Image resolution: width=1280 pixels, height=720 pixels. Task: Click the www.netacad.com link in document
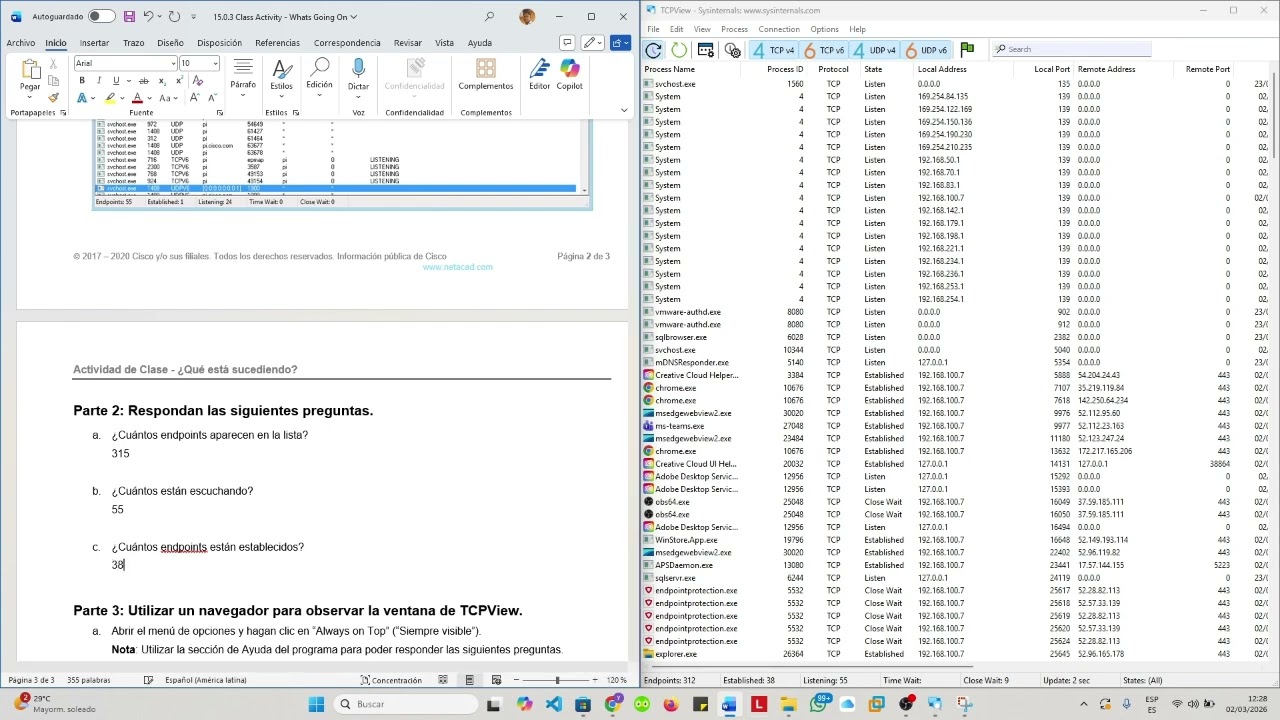(457, 267)
